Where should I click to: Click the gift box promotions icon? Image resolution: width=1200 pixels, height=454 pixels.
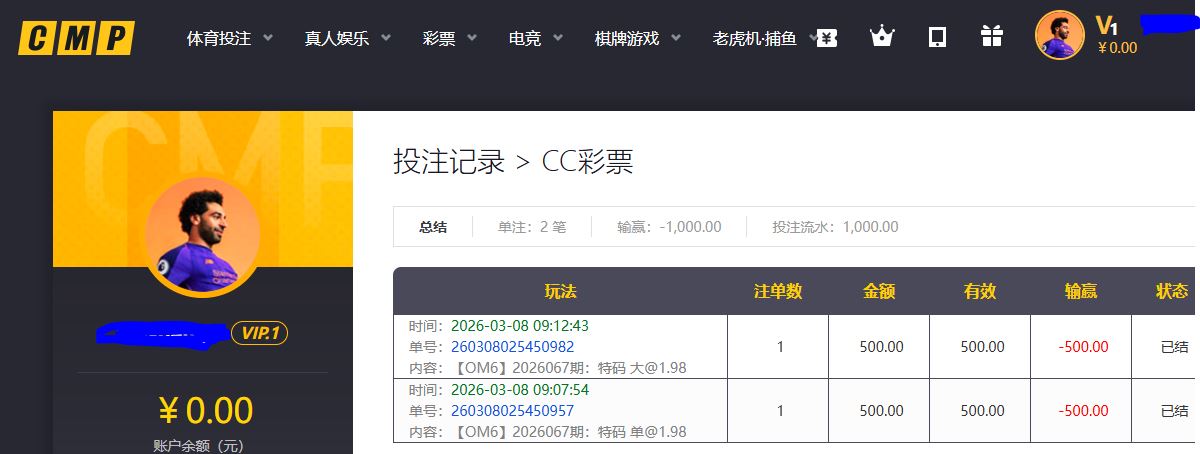click(x=991, y=38)
